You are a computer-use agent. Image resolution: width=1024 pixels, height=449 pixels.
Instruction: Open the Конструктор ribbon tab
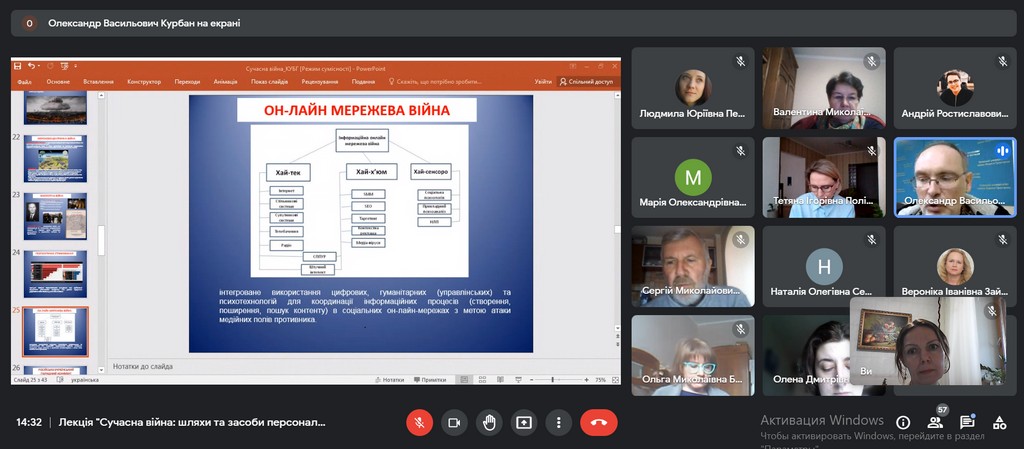coord(144,82)
